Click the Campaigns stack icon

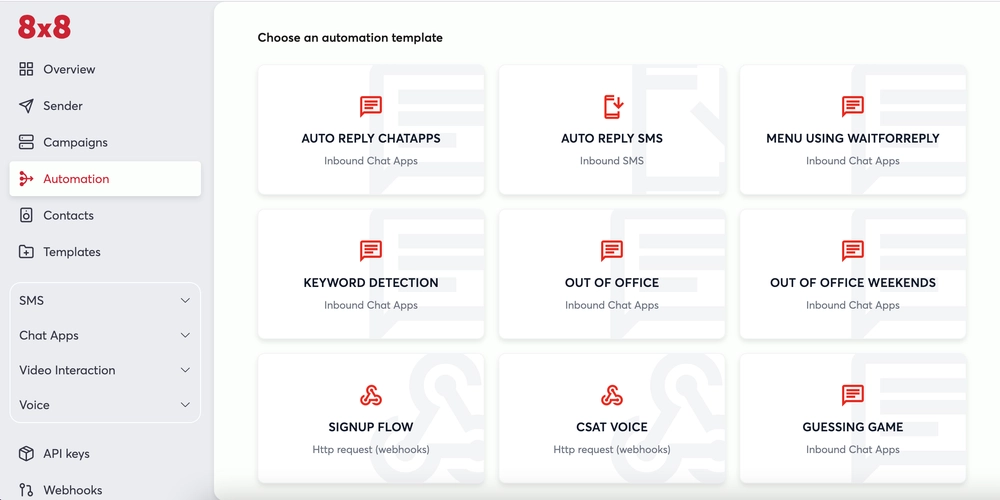click(x=26, y=142)
